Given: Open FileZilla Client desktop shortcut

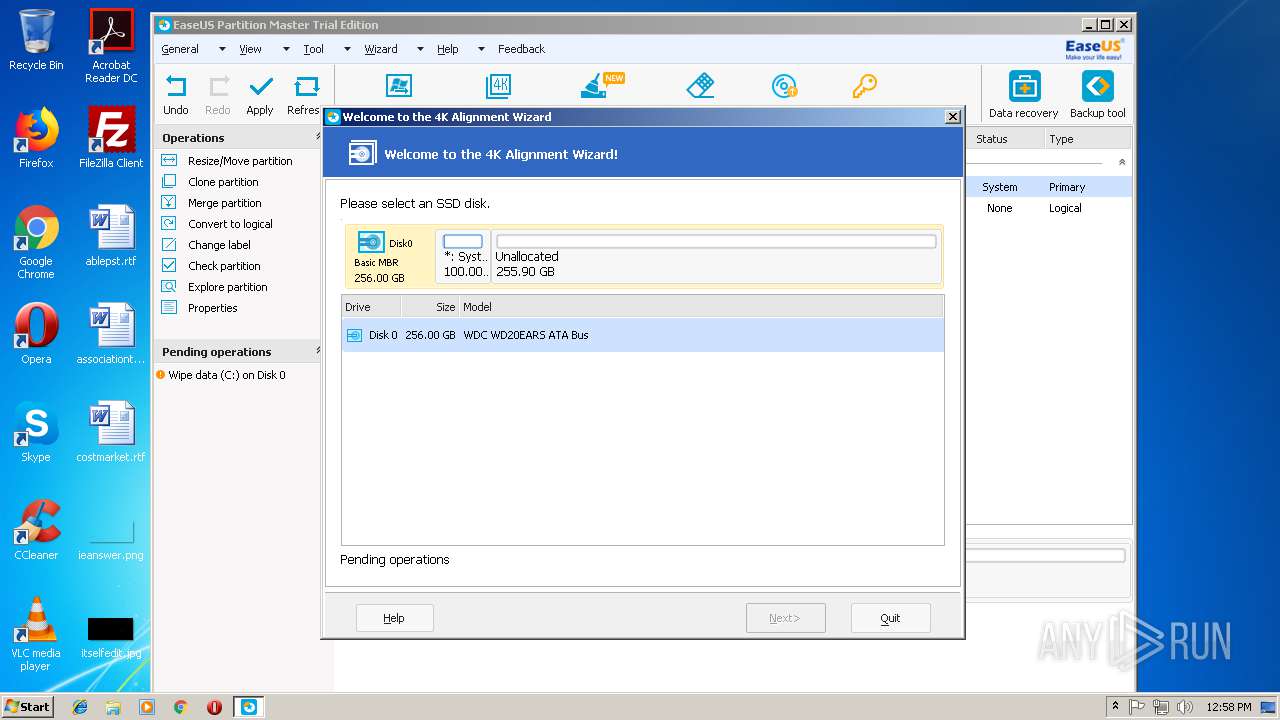Looking at the screenshot, I should click(x=111, y=138).
